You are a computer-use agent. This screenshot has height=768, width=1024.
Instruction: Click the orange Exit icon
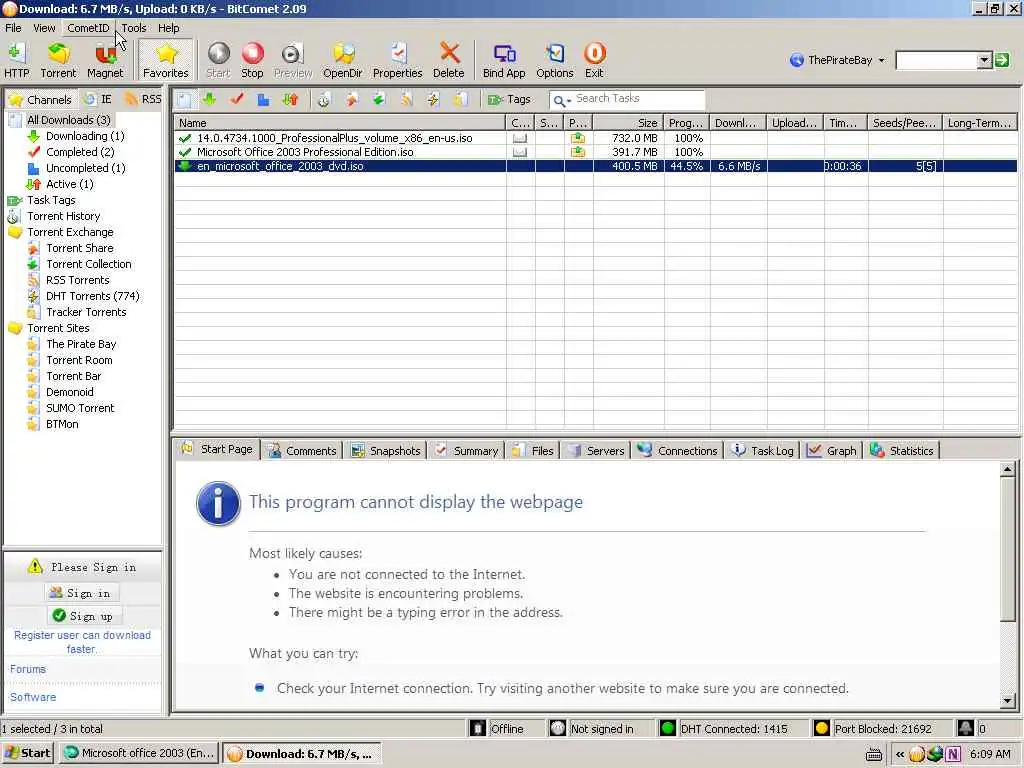click(x=594, y=60)
